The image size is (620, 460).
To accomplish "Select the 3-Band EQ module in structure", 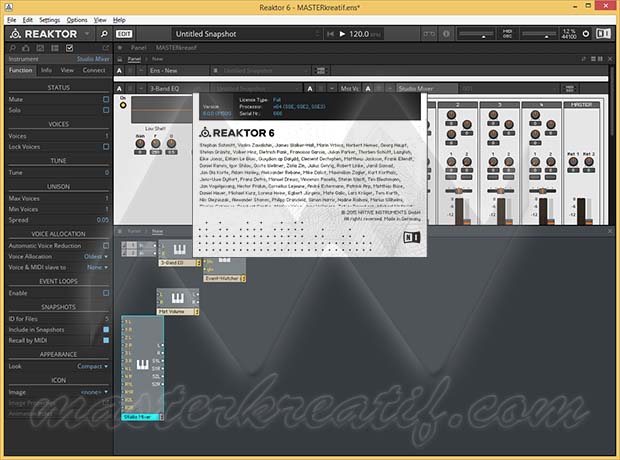I will tap(179, 253).
